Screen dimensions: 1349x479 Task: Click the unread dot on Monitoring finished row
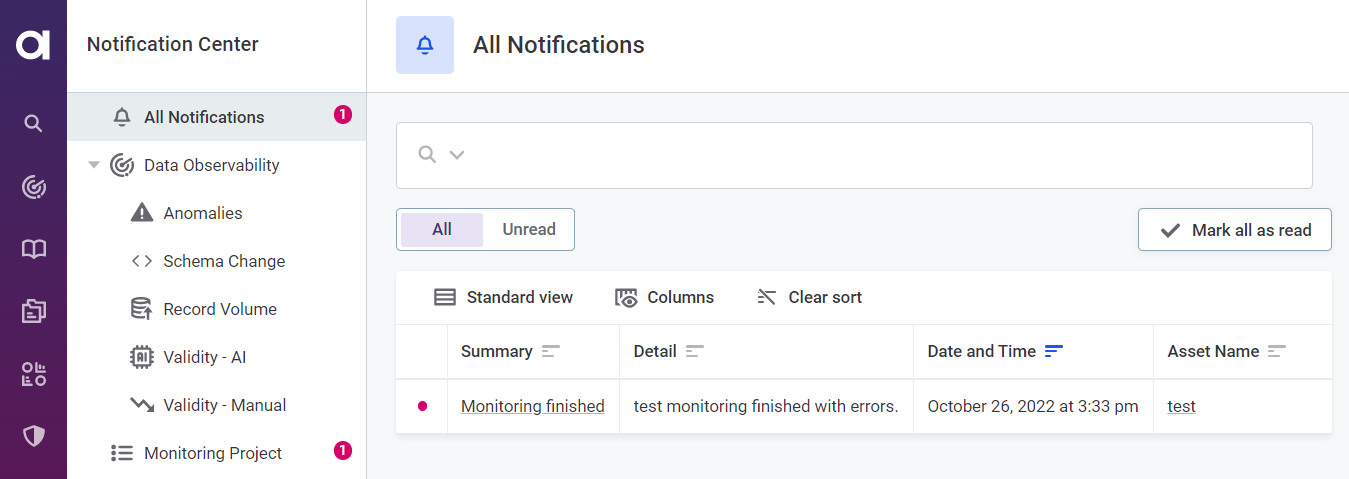click(x=422, y=406)
